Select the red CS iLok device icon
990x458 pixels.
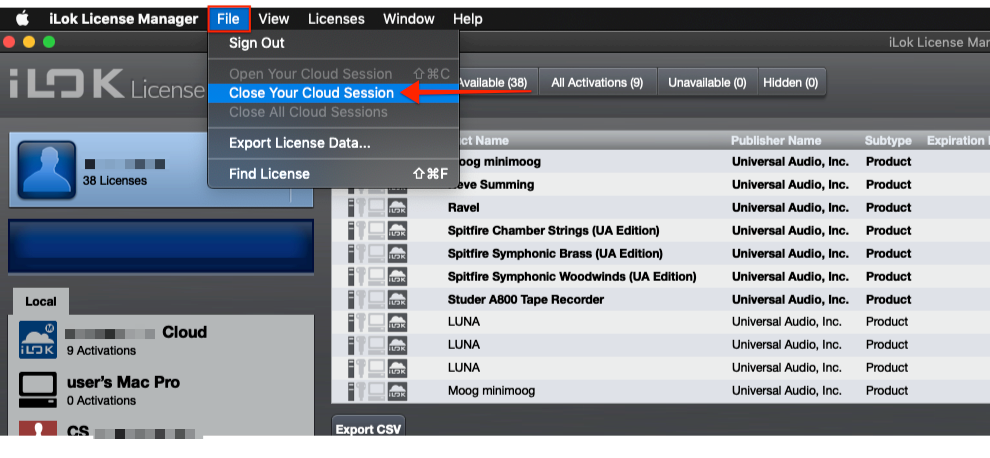coord(38,428)
